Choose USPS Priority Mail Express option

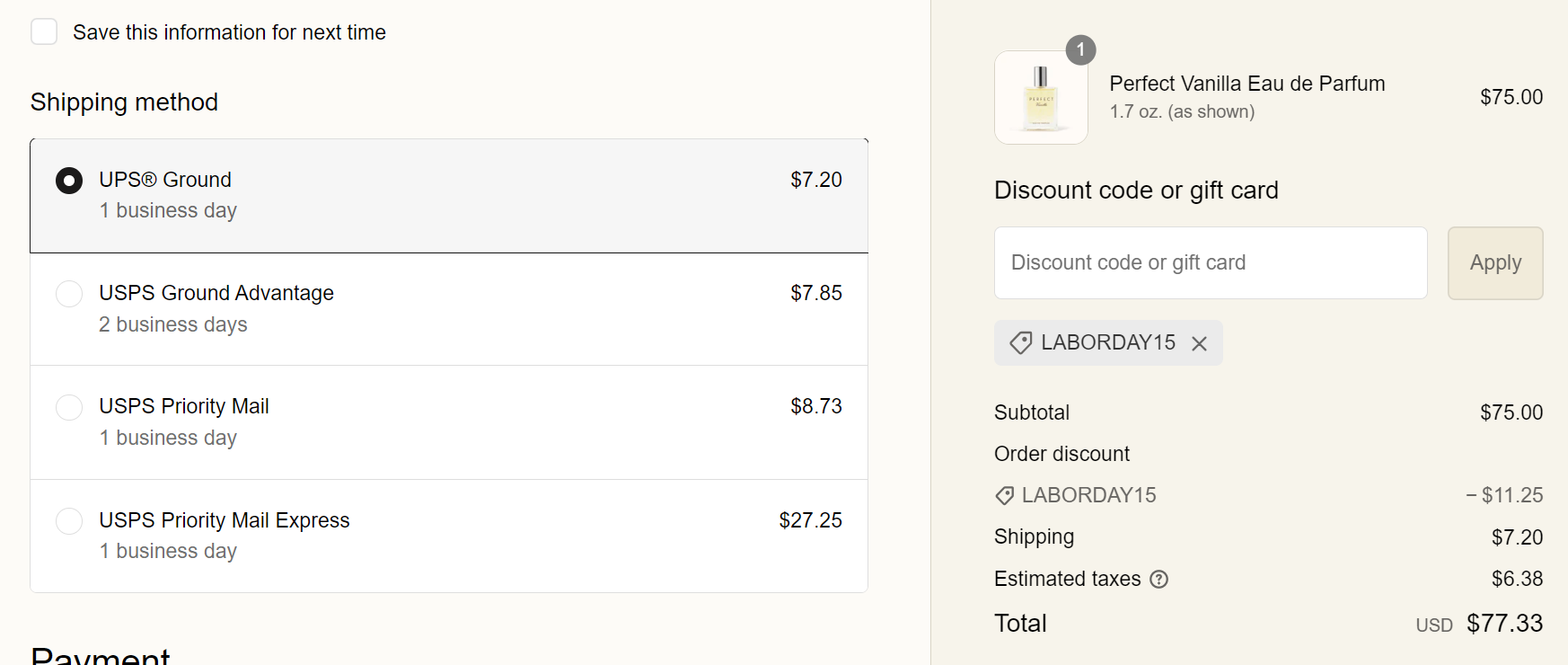[69, 521]
